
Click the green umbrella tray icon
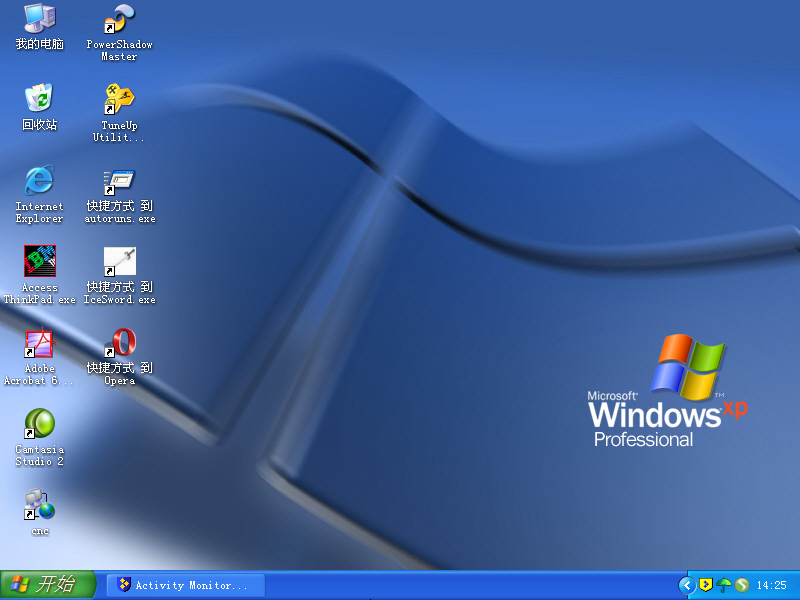pos(723,585)
